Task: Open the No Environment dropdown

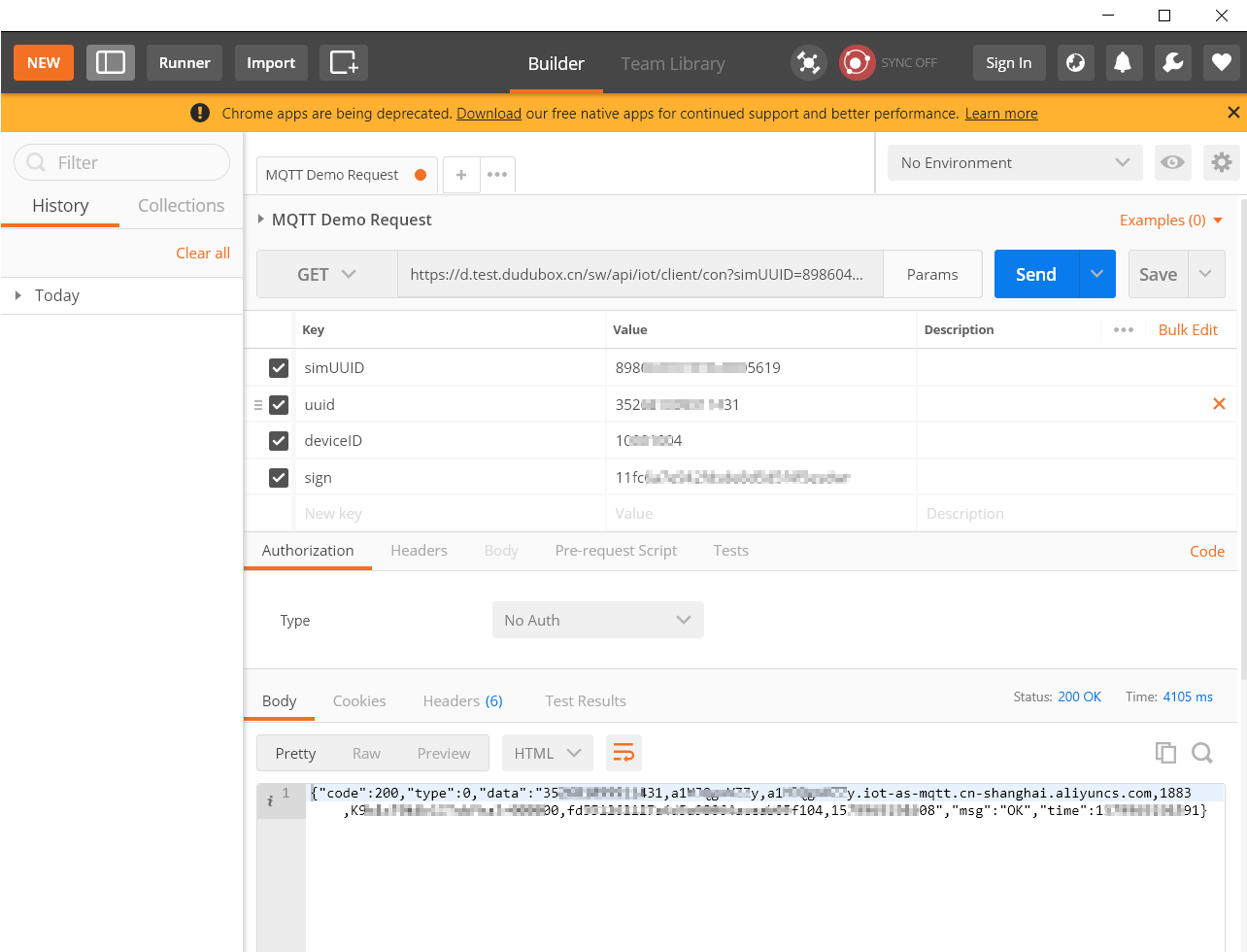Action: click(1014, 162)
